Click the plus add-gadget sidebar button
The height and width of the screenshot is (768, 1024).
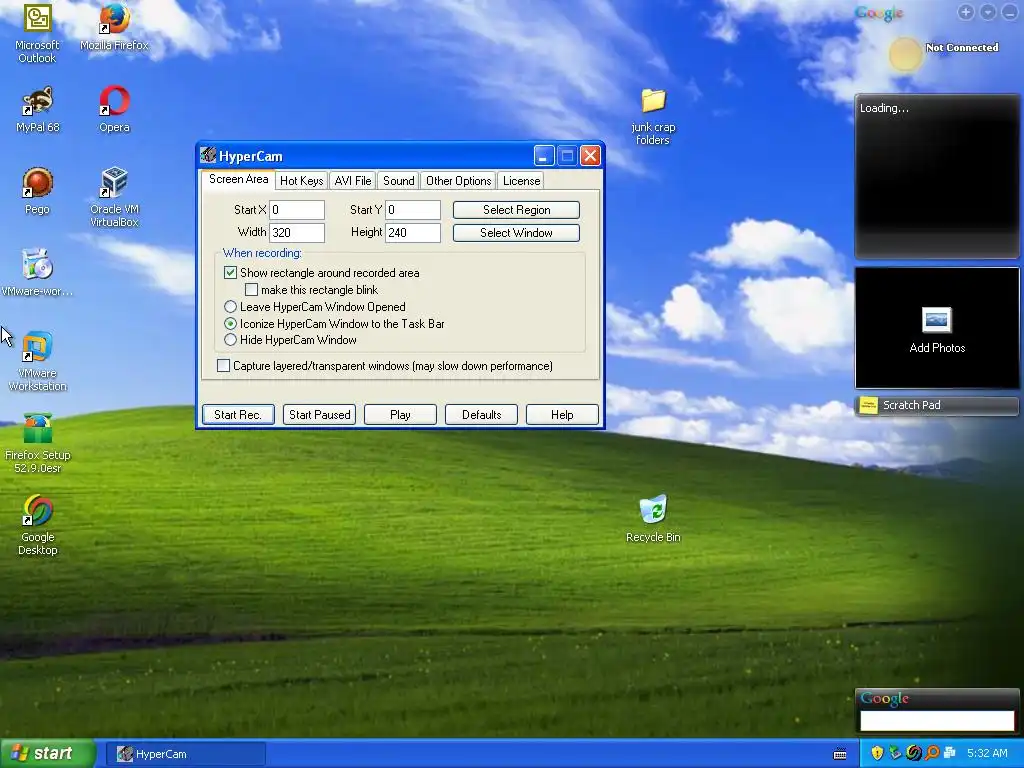coord(966,12)
